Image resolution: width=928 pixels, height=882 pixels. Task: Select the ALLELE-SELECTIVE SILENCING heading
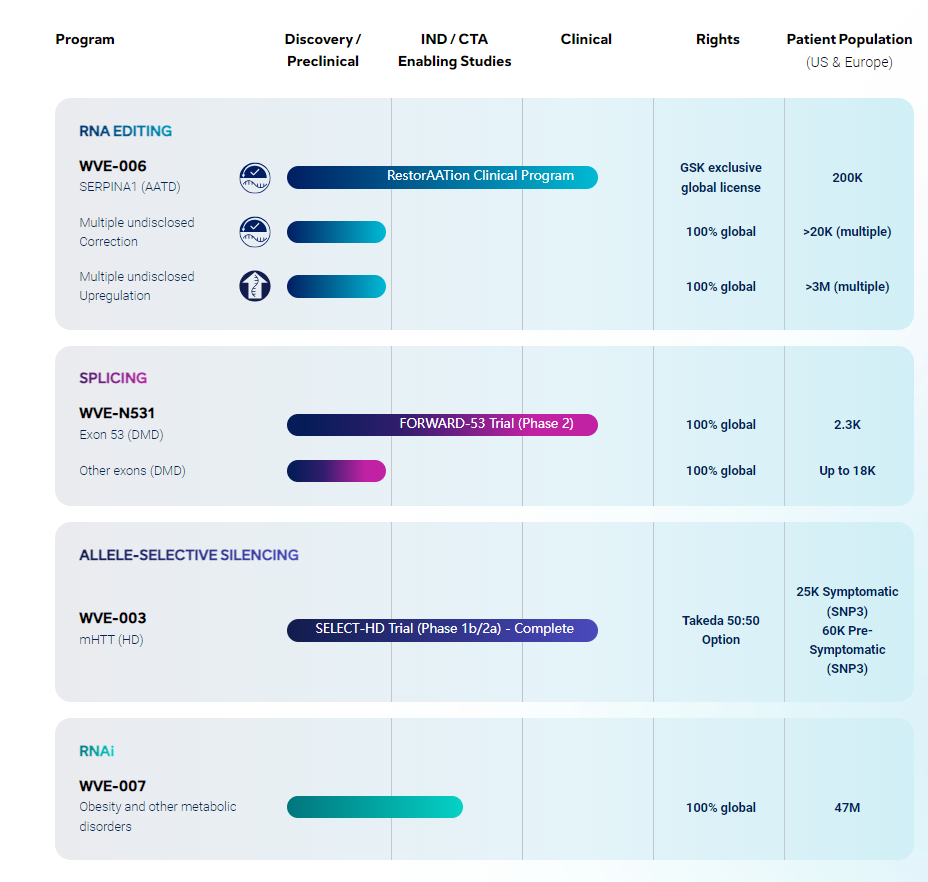point(189,555)
